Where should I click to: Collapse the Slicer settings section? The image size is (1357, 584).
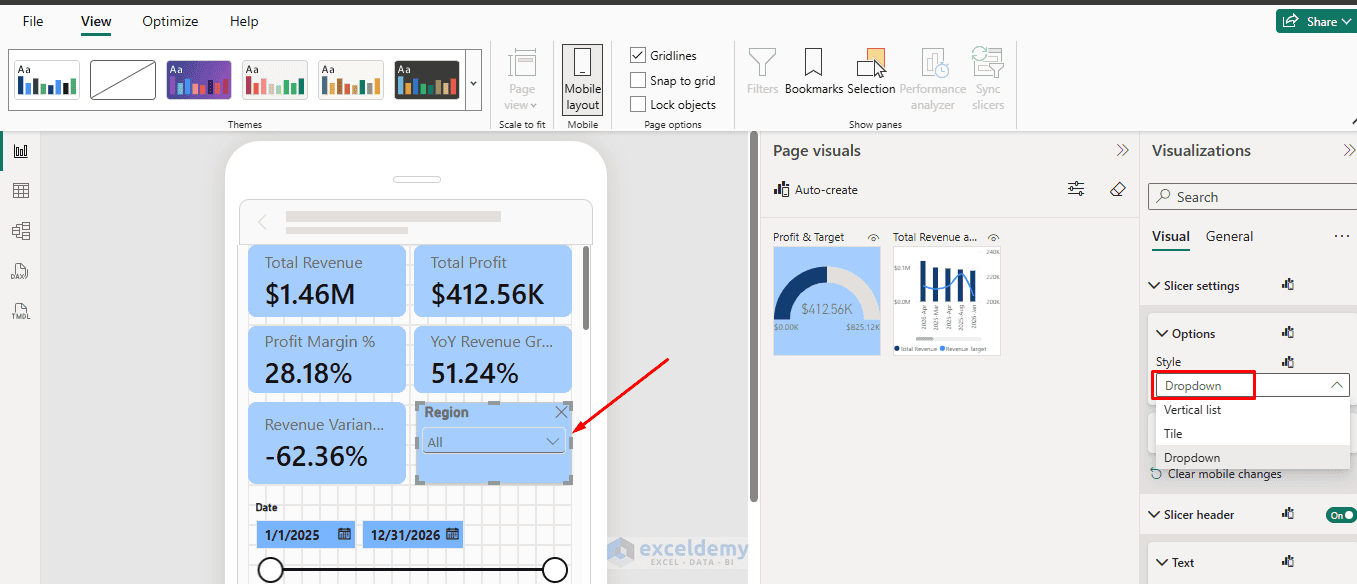pyautogui.click(x=1154, y=285)
